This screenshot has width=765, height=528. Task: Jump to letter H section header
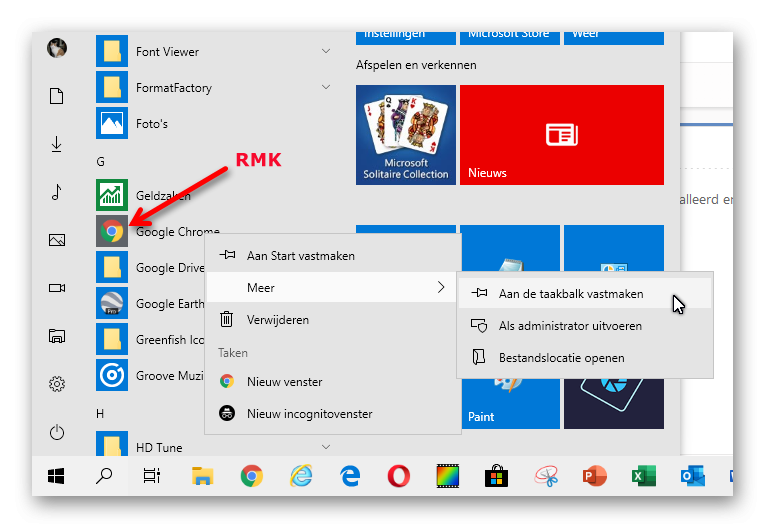[x=100, y=414]
